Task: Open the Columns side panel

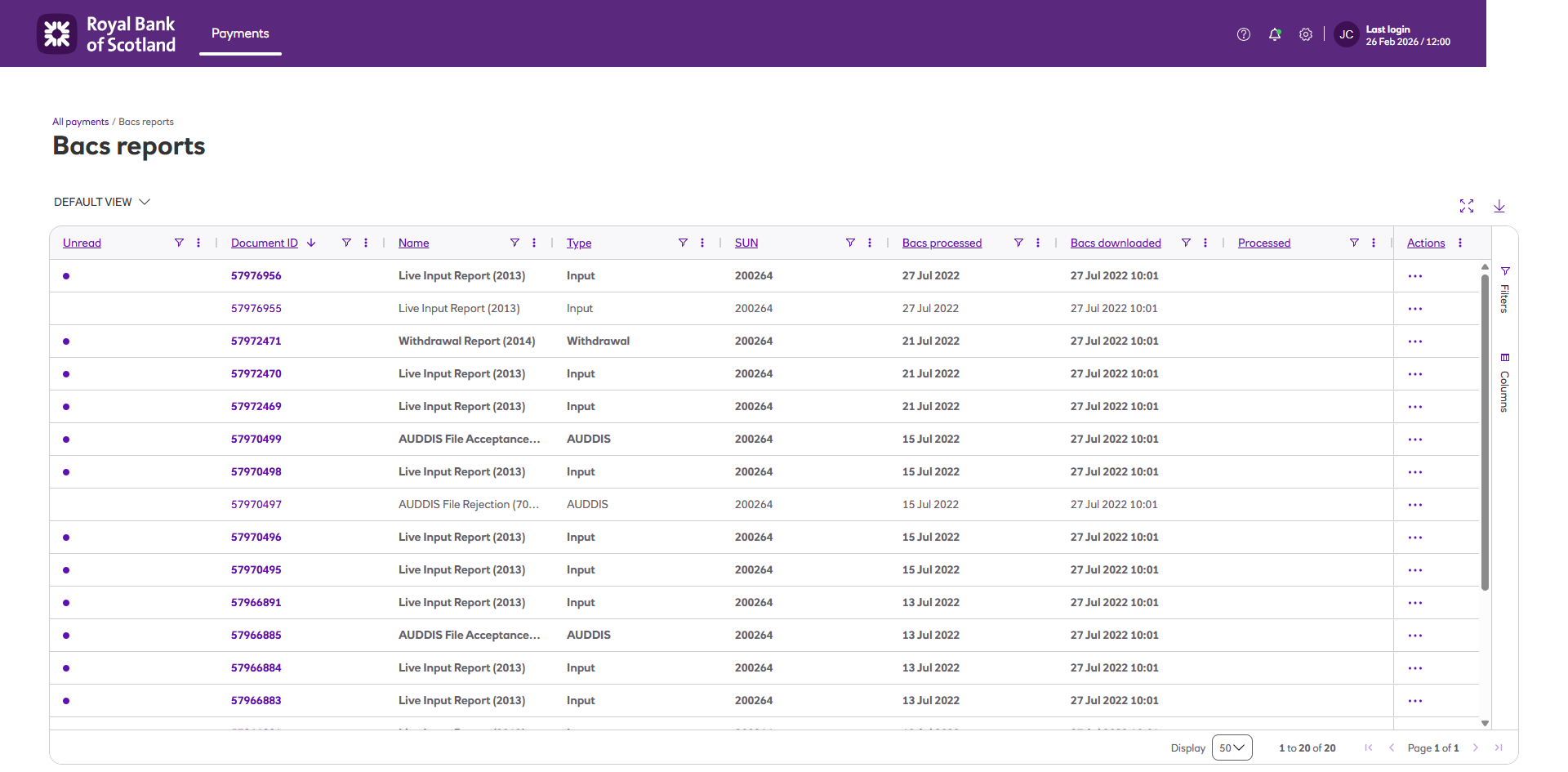Action: coord(1504,382)
